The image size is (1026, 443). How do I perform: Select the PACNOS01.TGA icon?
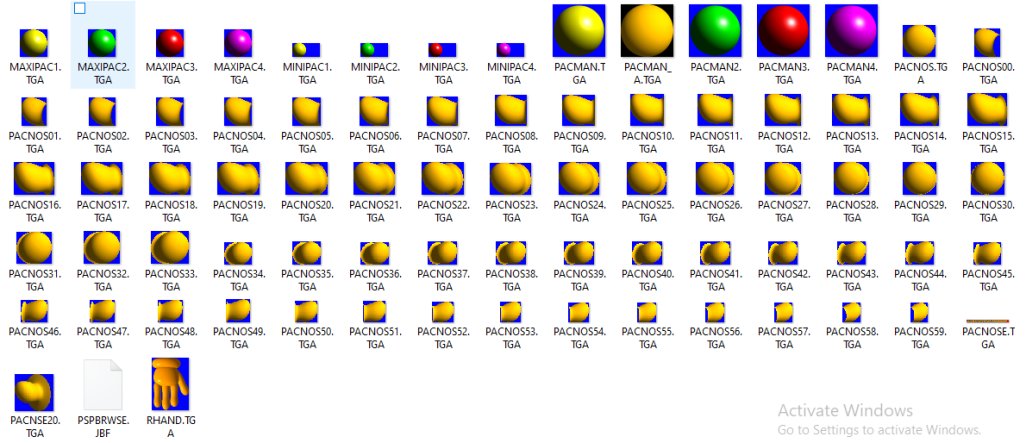[x=34, y=111]
